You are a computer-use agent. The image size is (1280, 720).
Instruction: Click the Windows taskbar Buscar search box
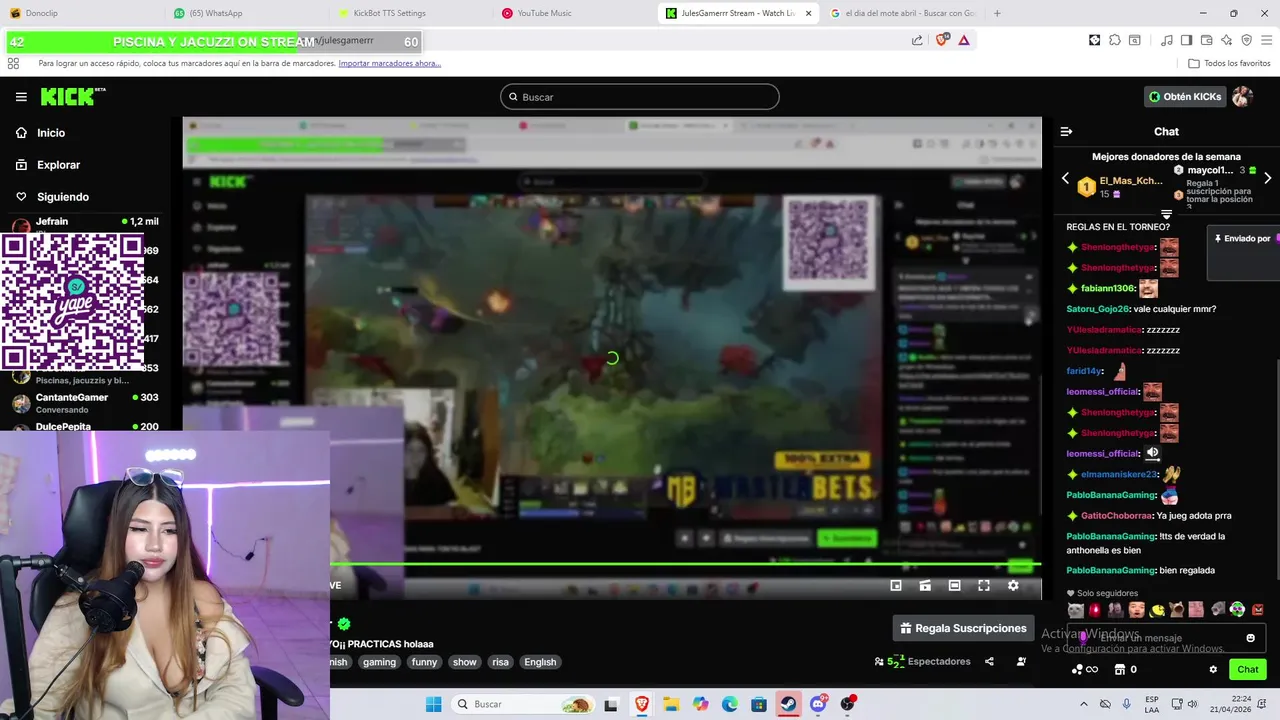(x=521, y=704)
